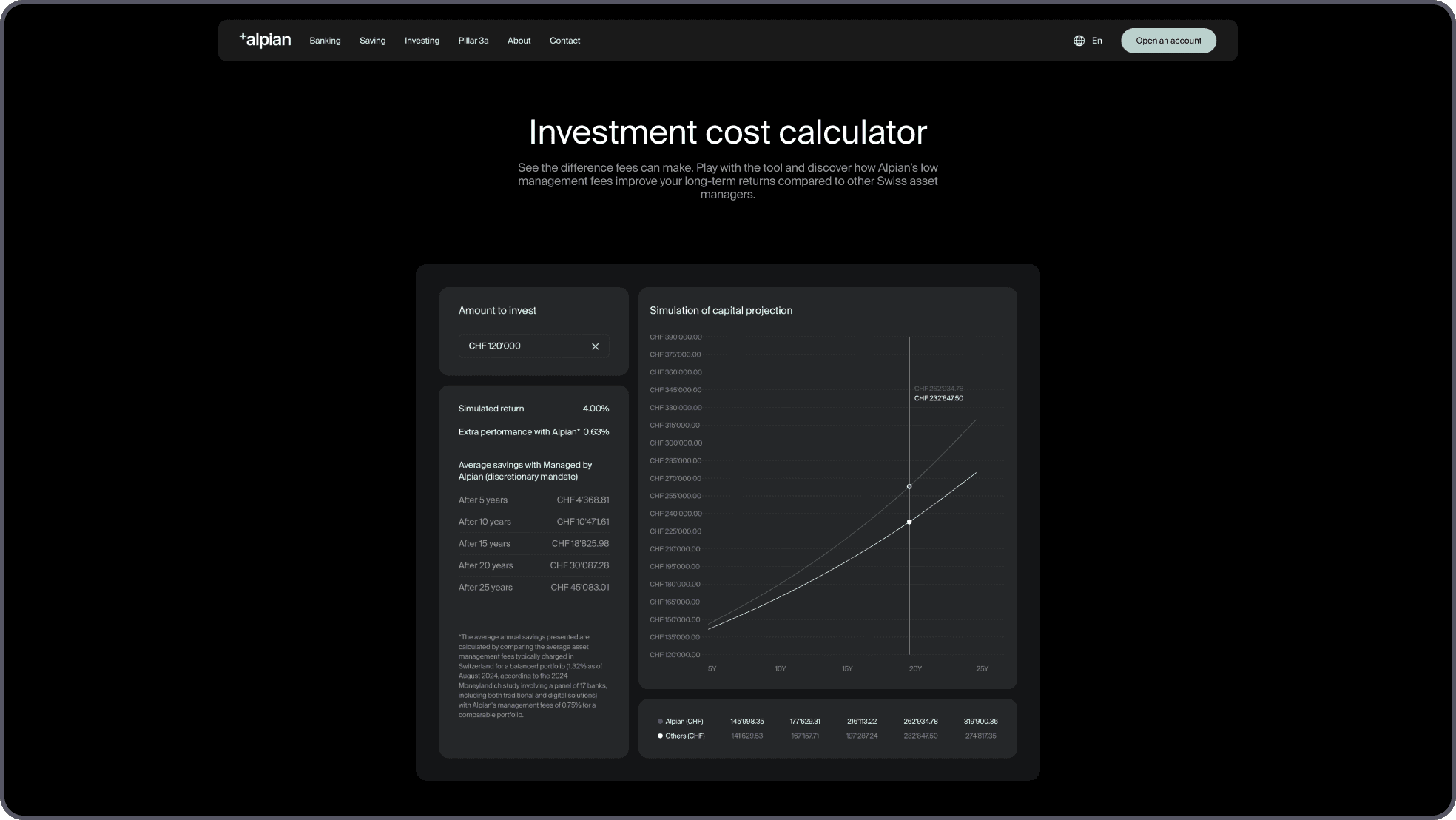This screenshot has height=820, width=1456.
Task: Click the 10Y label on chart axis
Action: coord(781,668)
